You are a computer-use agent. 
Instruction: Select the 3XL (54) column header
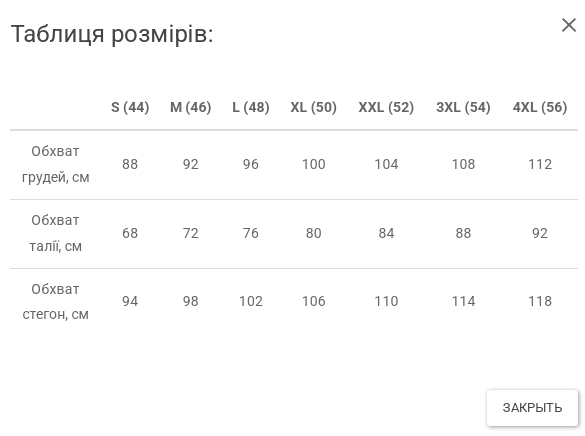(x=463, y=107)
